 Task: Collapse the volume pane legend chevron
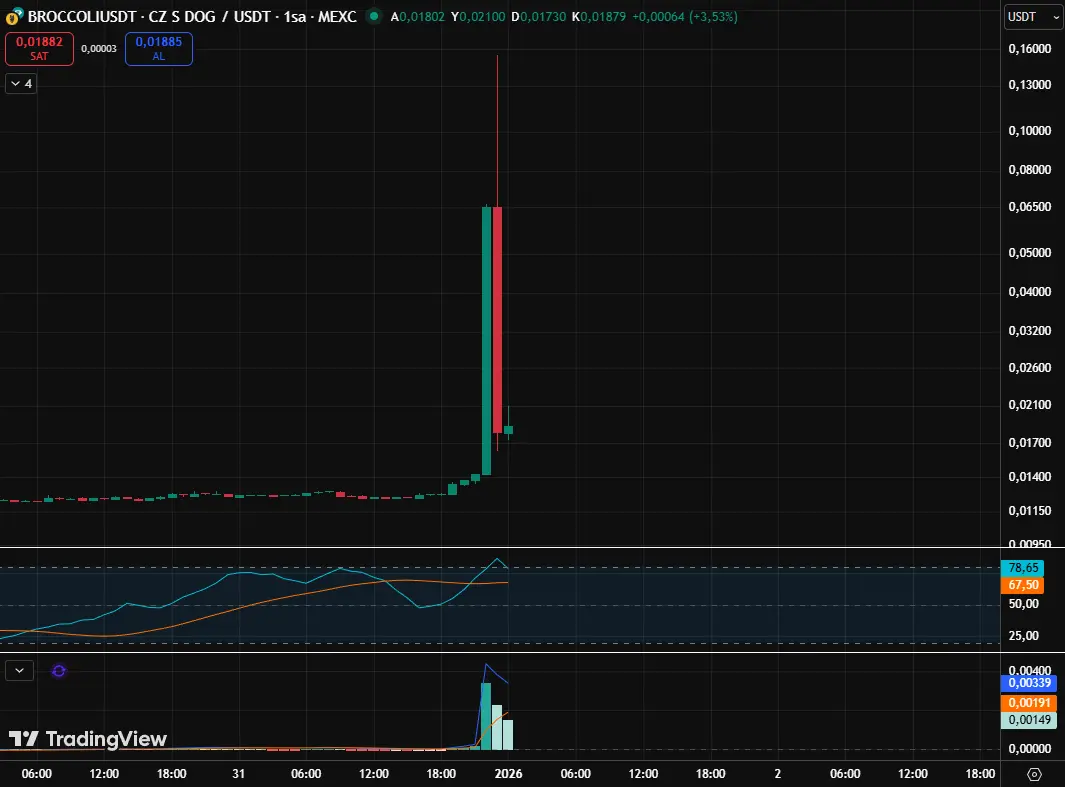[x=20, y=671]
